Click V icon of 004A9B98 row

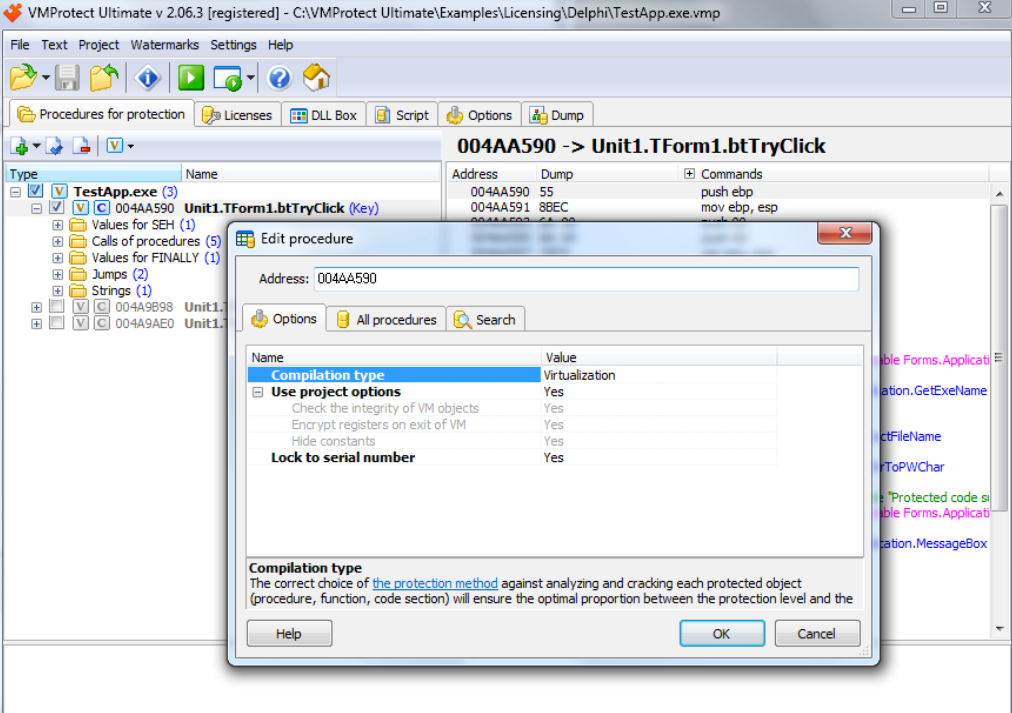81,306
